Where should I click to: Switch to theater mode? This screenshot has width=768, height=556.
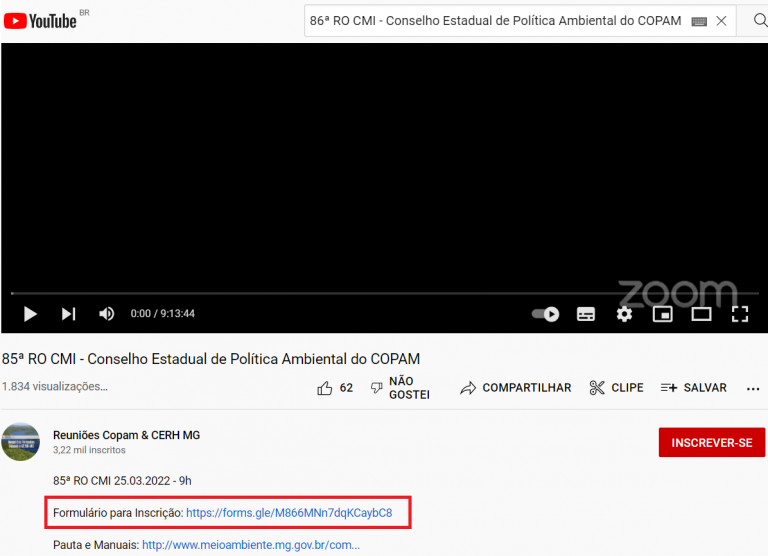701,314
